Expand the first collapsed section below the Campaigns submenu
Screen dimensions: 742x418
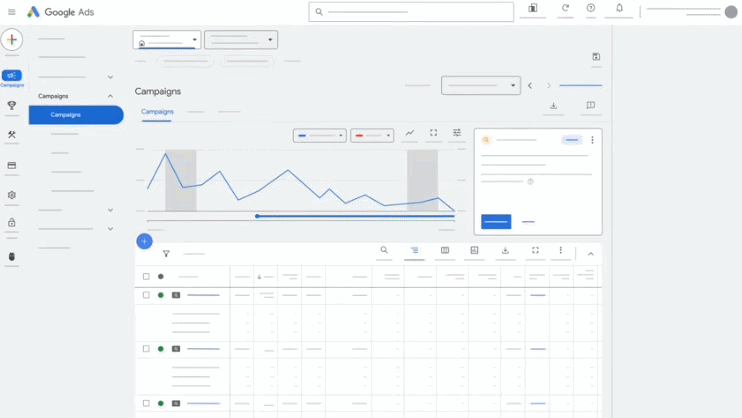coord(110,210)
